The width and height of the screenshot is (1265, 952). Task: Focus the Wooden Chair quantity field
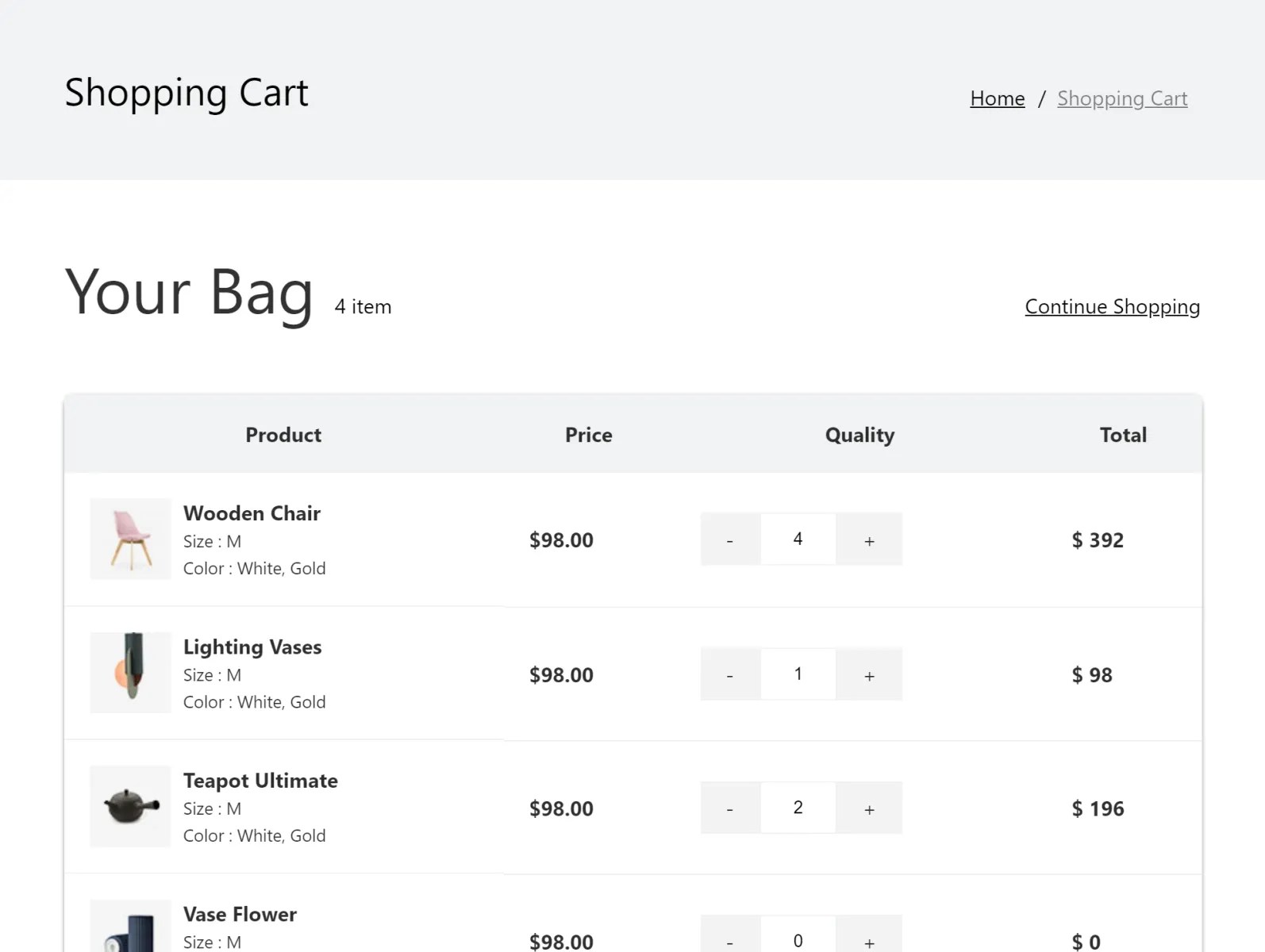point(798,539)
